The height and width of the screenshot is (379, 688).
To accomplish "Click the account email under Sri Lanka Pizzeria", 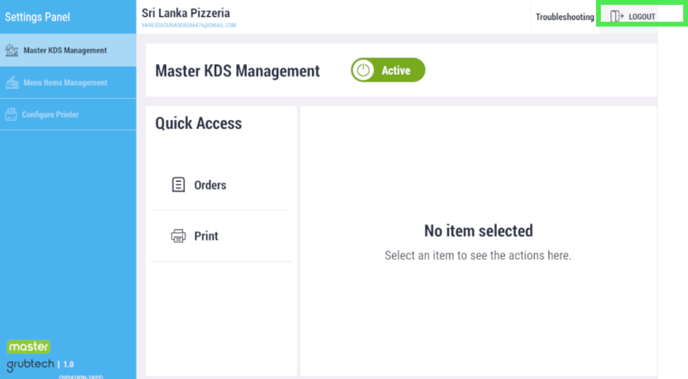I will (189, 25).
